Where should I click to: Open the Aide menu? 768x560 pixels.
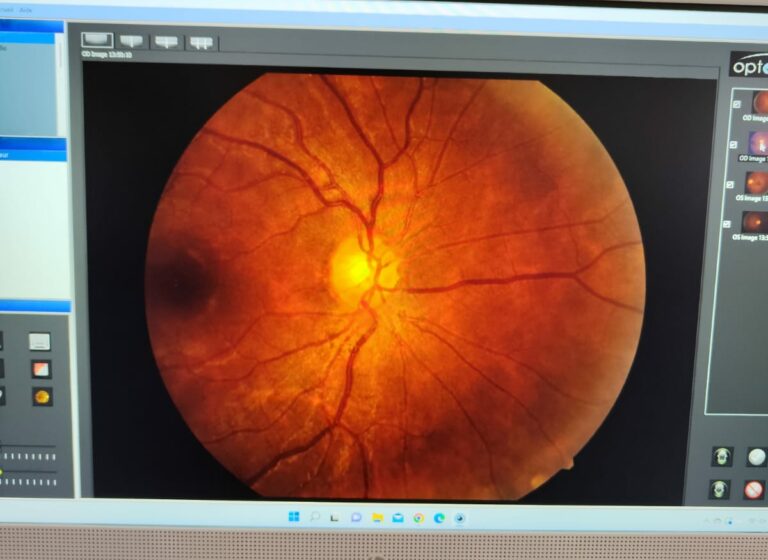pyautogui.click(x=25, y=10)
